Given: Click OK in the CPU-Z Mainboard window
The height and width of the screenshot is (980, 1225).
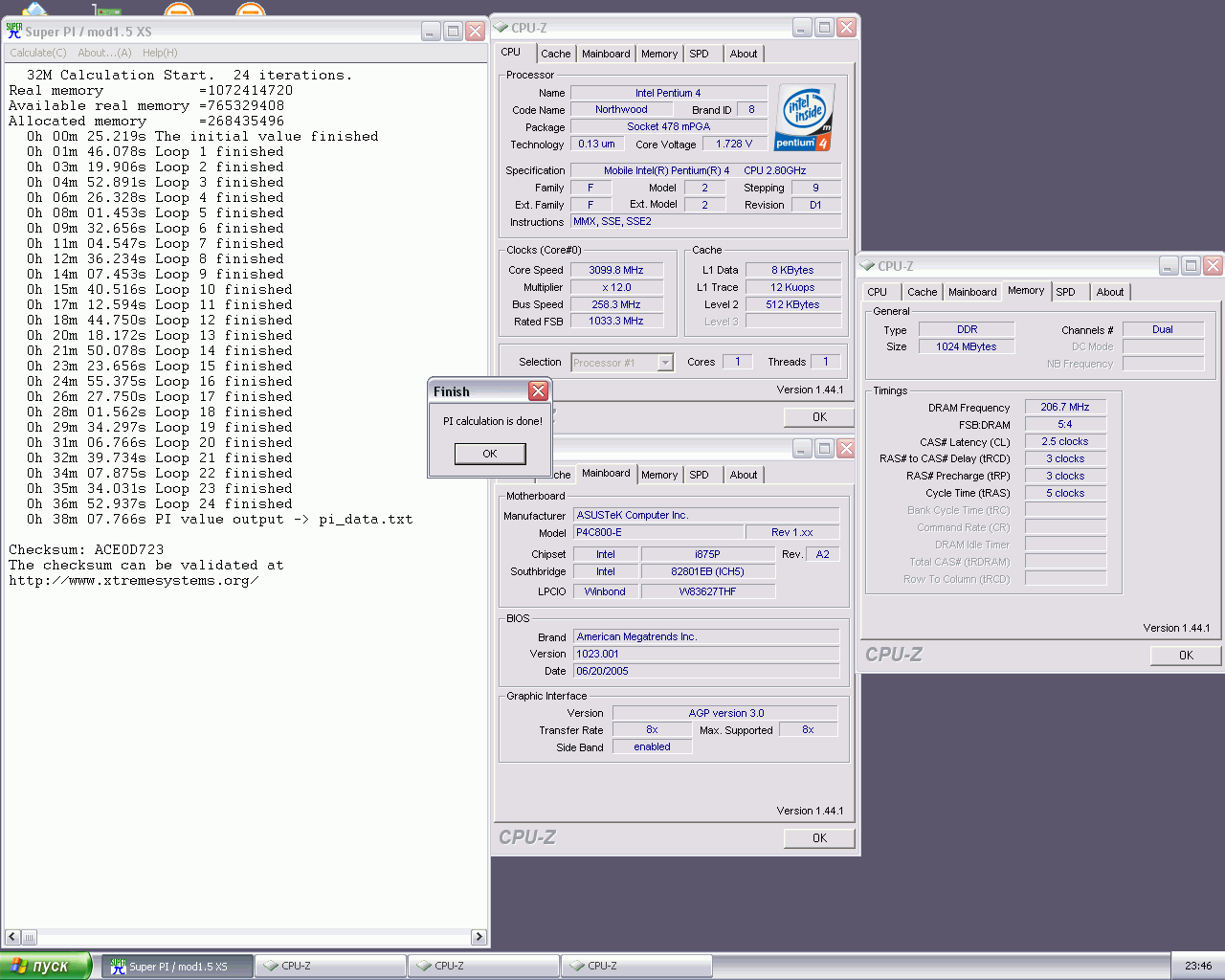Looking at the screenshot, I should click(819, 837).
